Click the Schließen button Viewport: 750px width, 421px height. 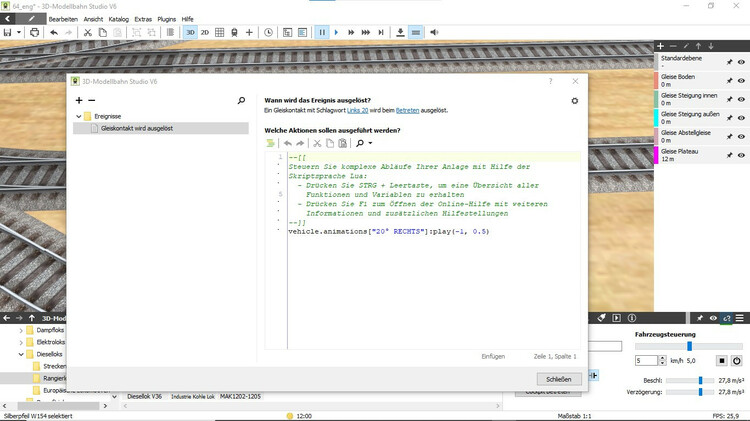coord(558,379)
